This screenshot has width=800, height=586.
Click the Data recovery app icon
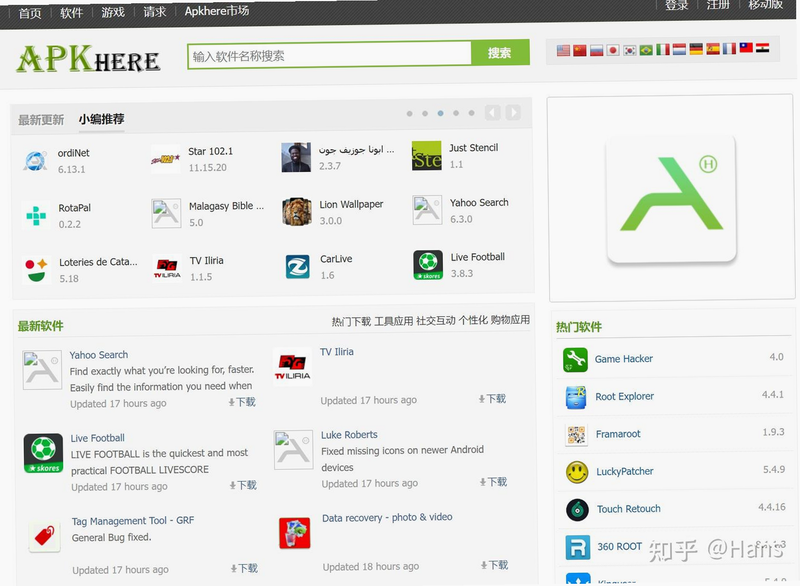point(294,533)
